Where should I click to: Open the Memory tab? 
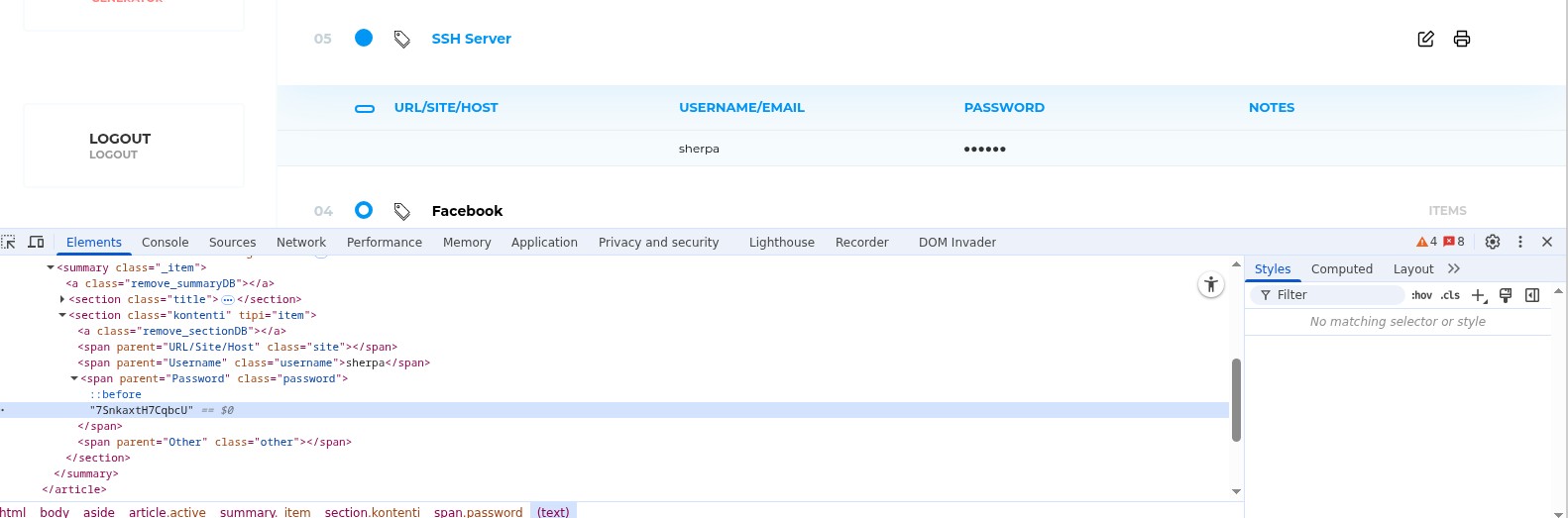[x=467, y=242]
